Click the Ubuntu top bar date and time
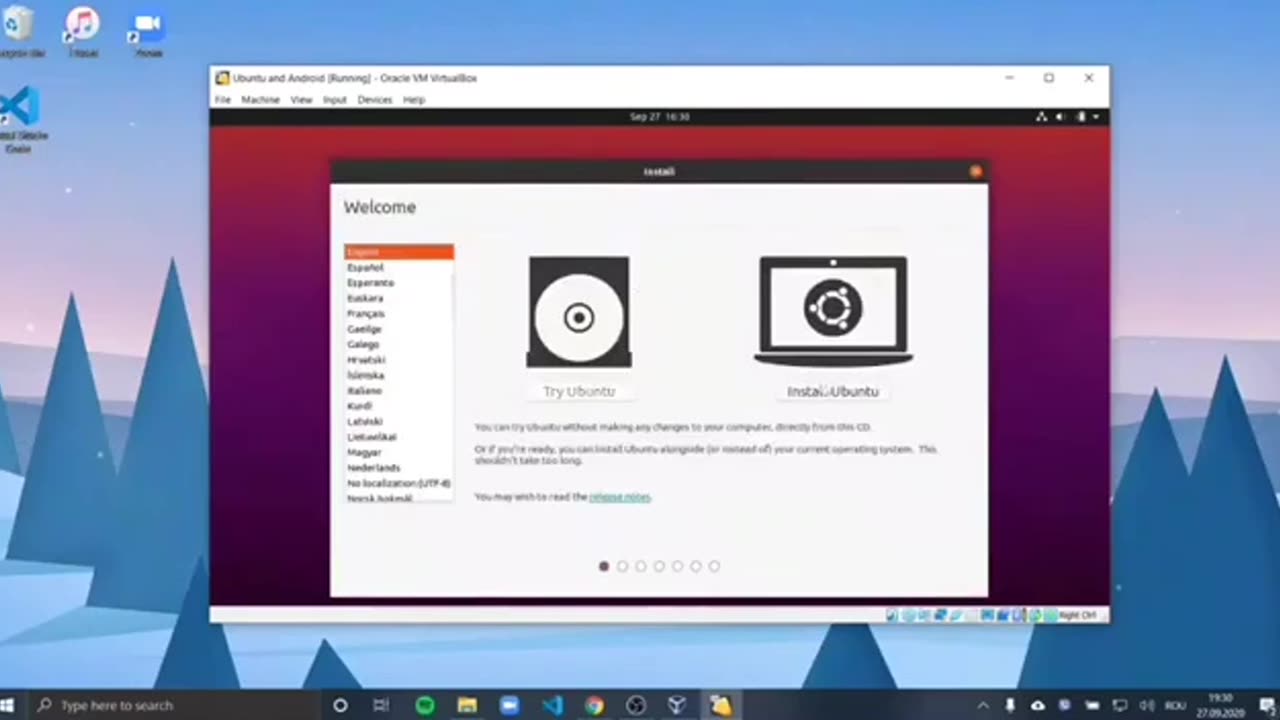1280x720 pixels. click(x=659, y=117)
